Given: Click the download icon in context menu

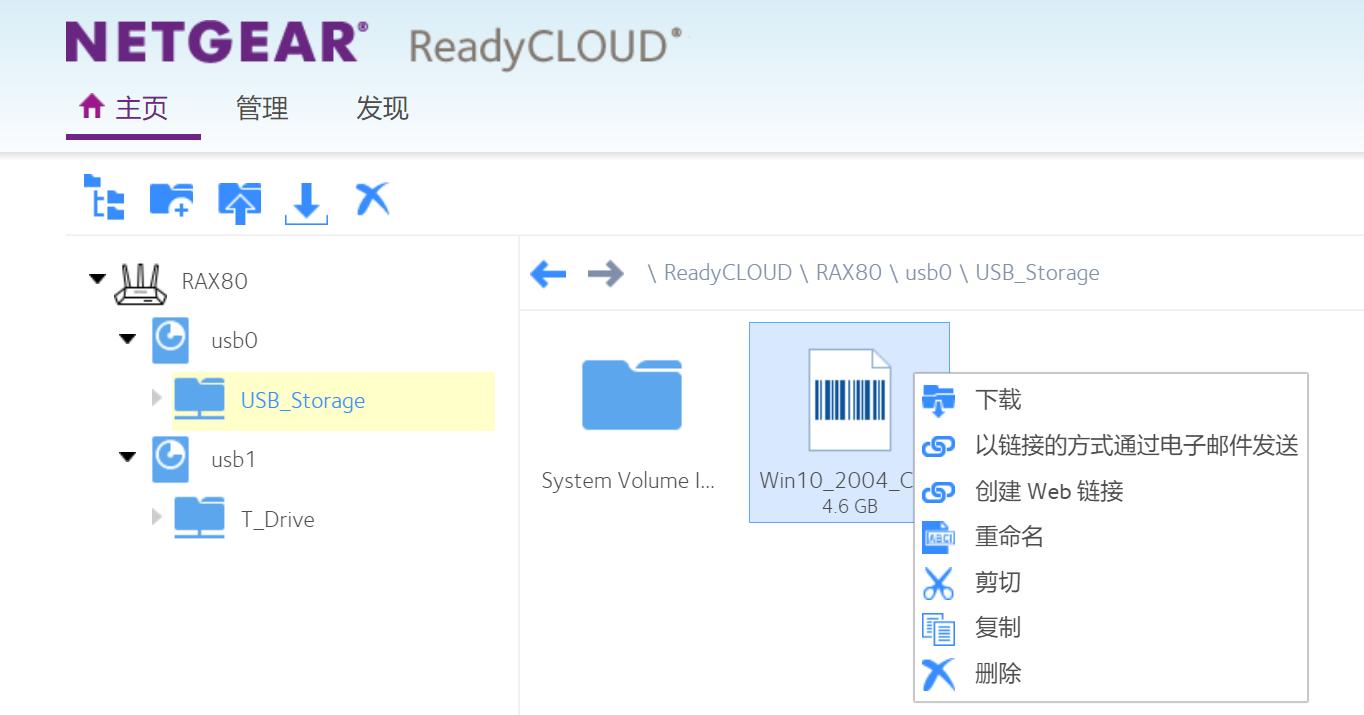Looking at the screenshot, I should click(x=938, y=400).
